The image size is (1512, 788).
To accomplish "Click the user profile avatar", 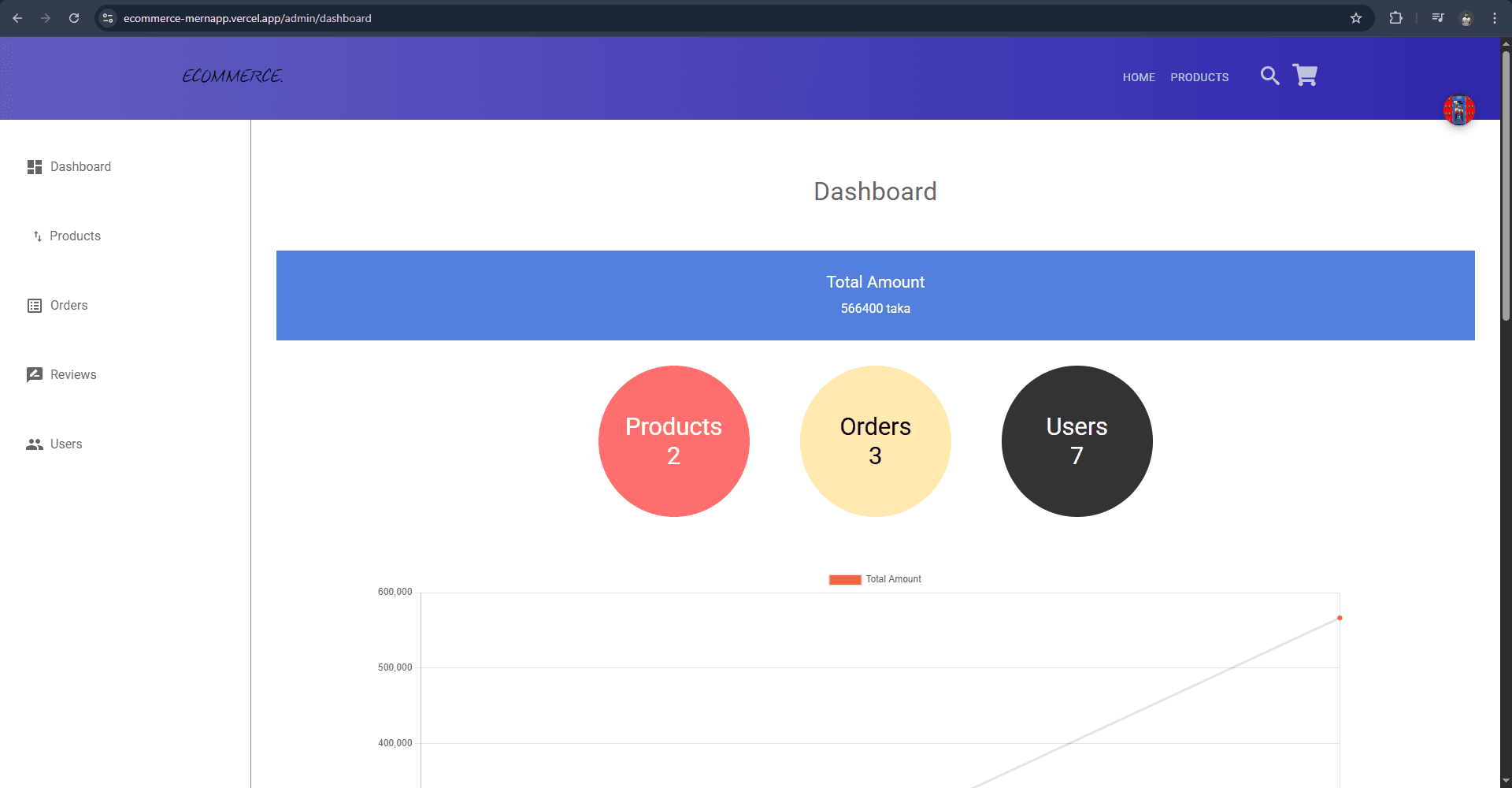I will point(1458,110).
